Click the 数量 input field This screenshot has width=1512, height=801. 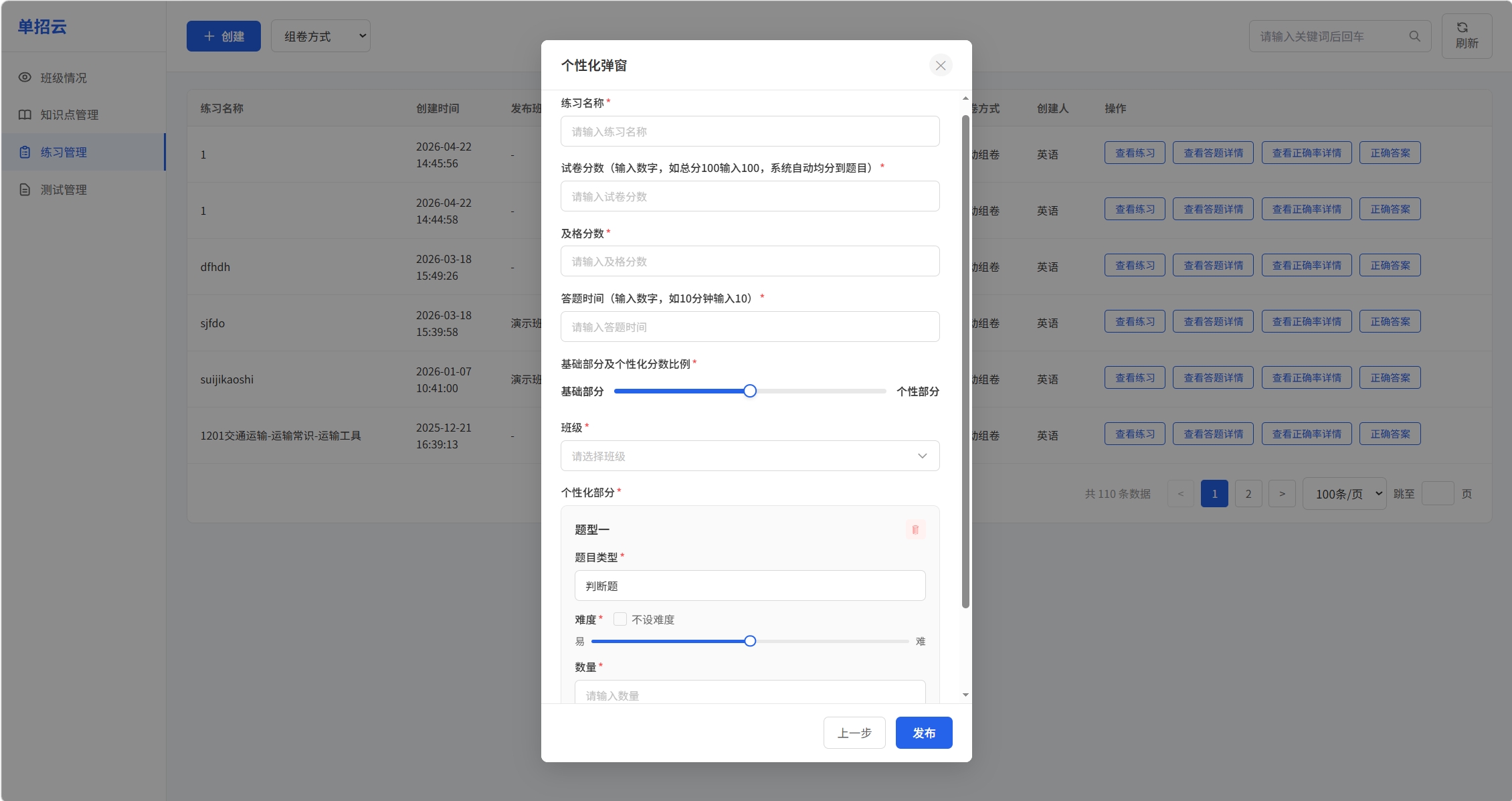(750, 692)
